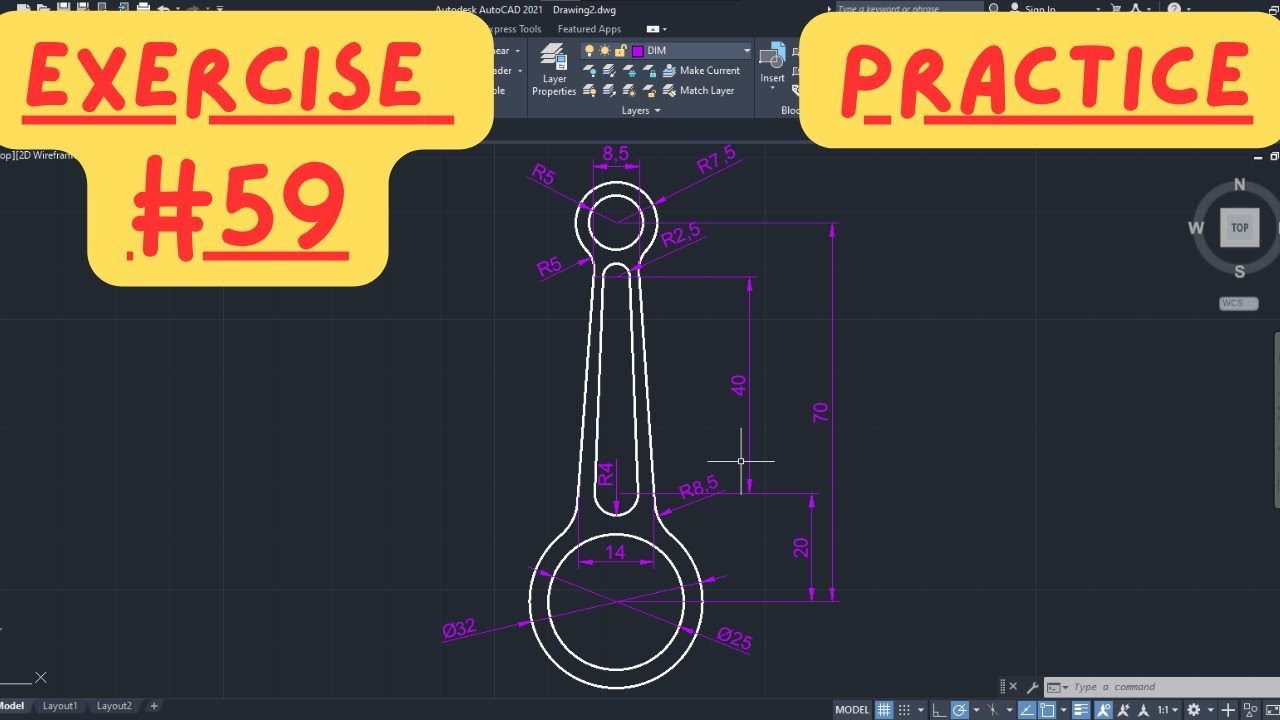This screenshot has height=720, width=1280.
Task: Switch to the Layout2 tab
Action: pyautogui.click(x=114, y=706)
